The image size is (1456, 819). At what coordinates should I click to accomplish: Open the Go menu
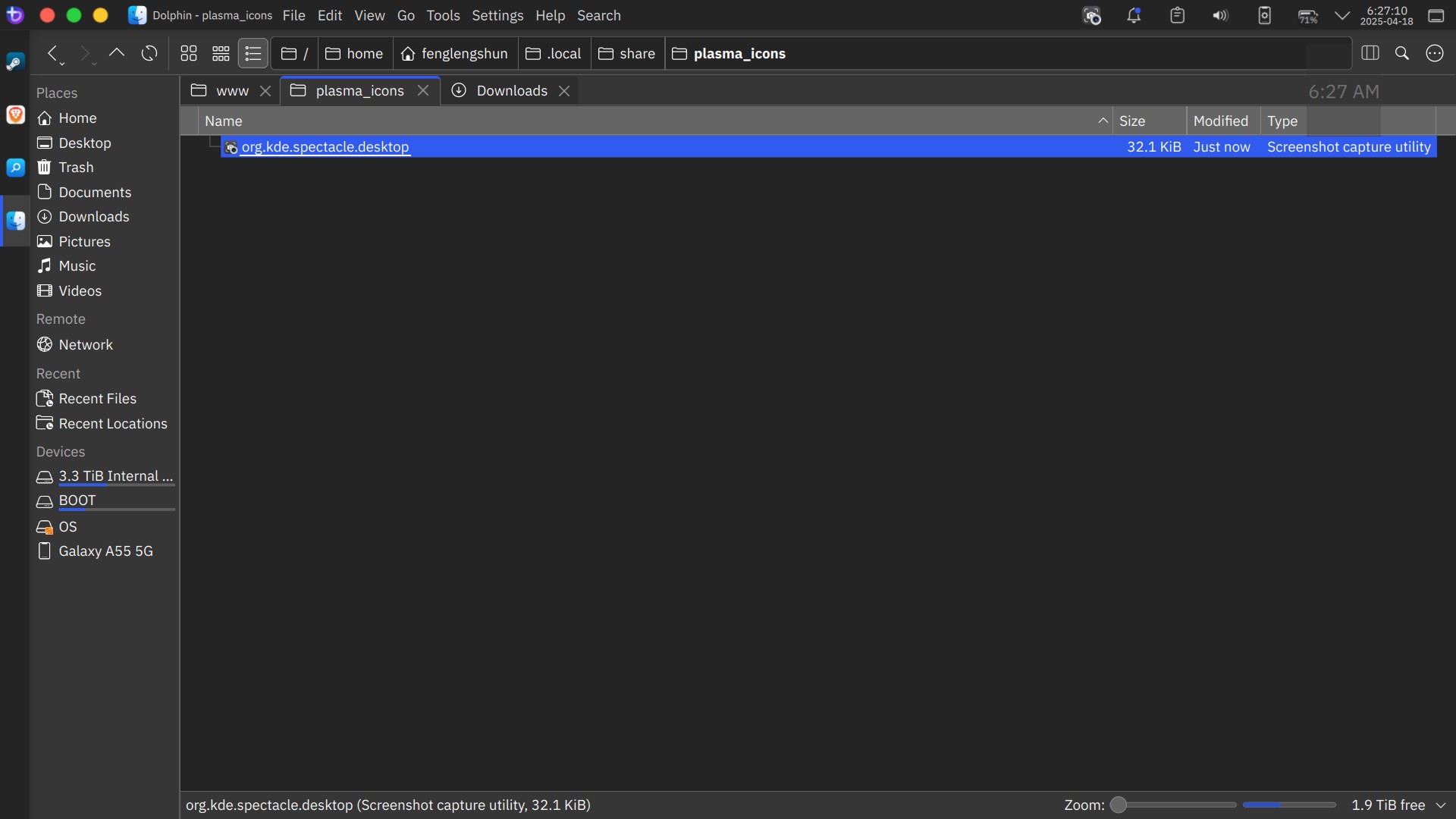(406, 15)
